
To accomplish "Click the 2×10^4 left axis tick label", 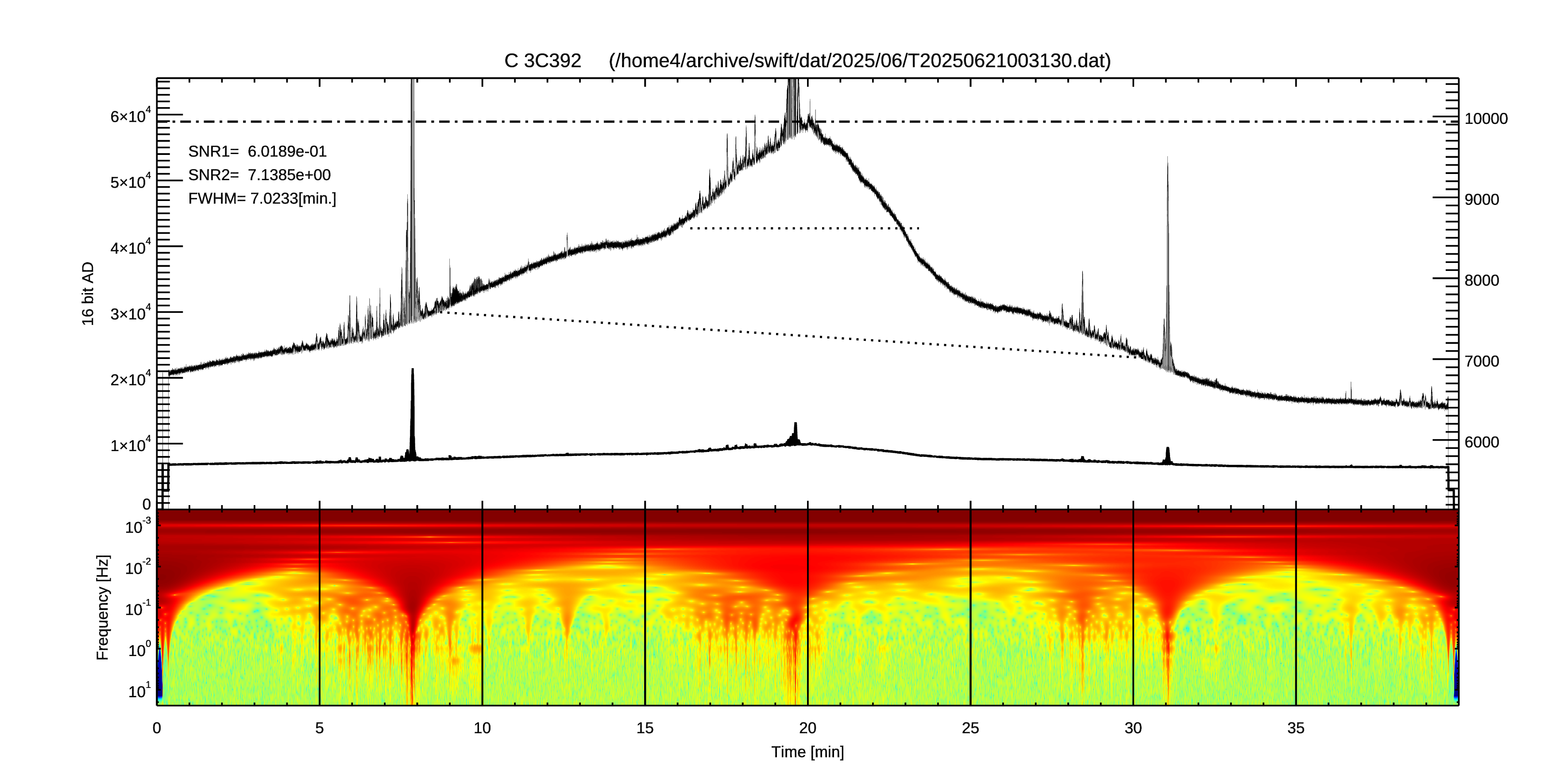I will coord(130,378).
